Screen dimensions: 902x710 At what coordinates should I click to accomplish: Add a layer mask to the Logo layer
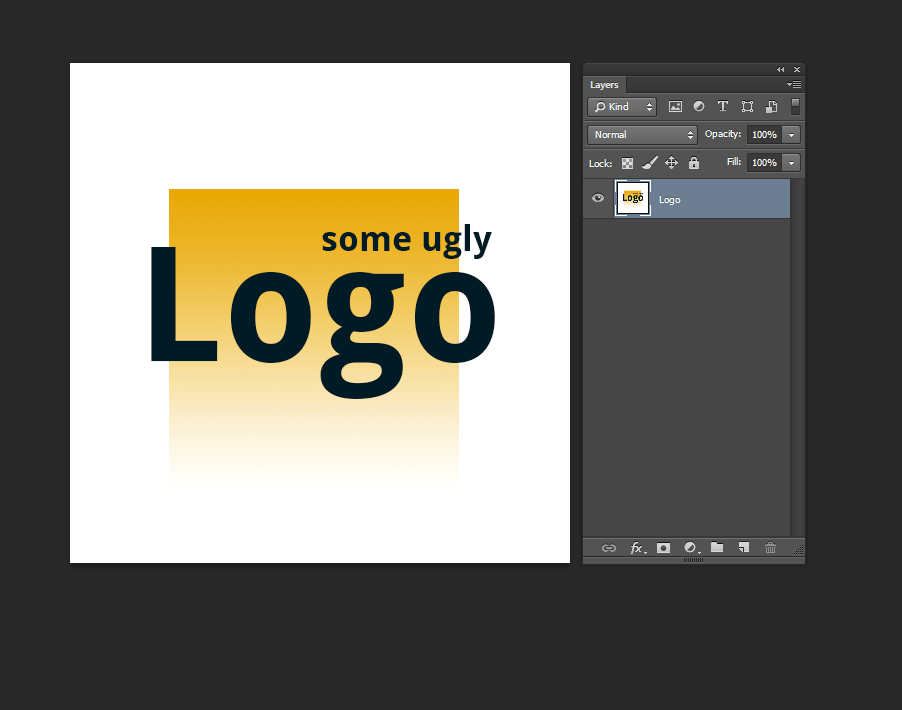663,548
